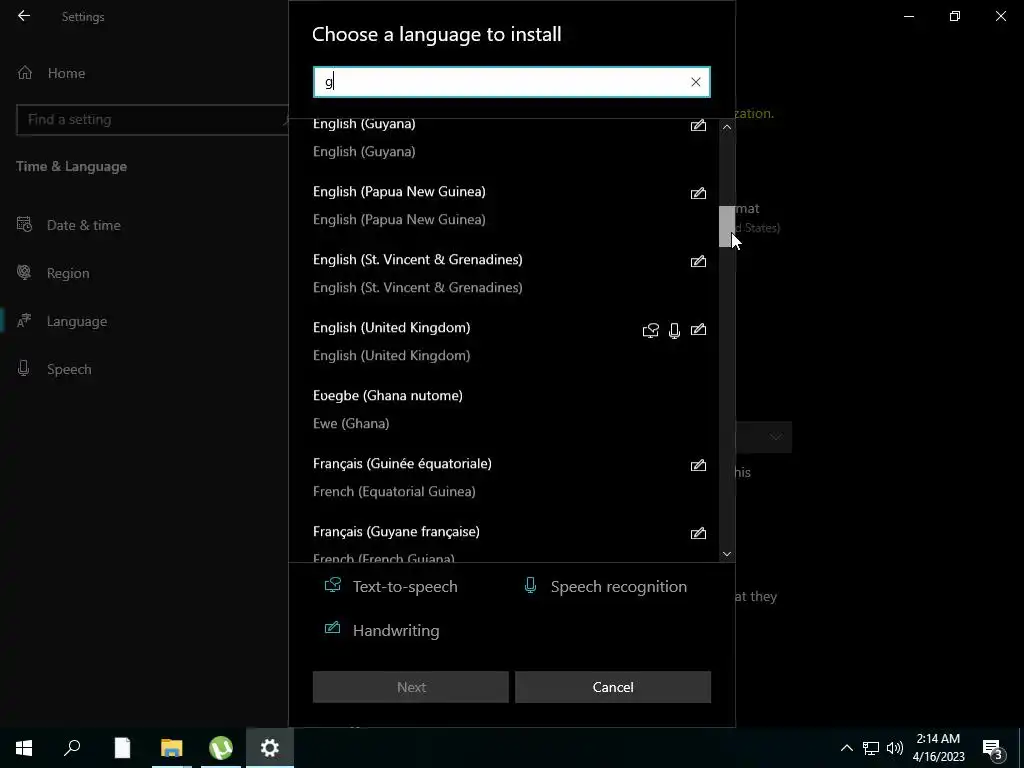Click the back arrow in Settings
The height and width of the screenshot is (768, 1024).
(x=24, y=16)
